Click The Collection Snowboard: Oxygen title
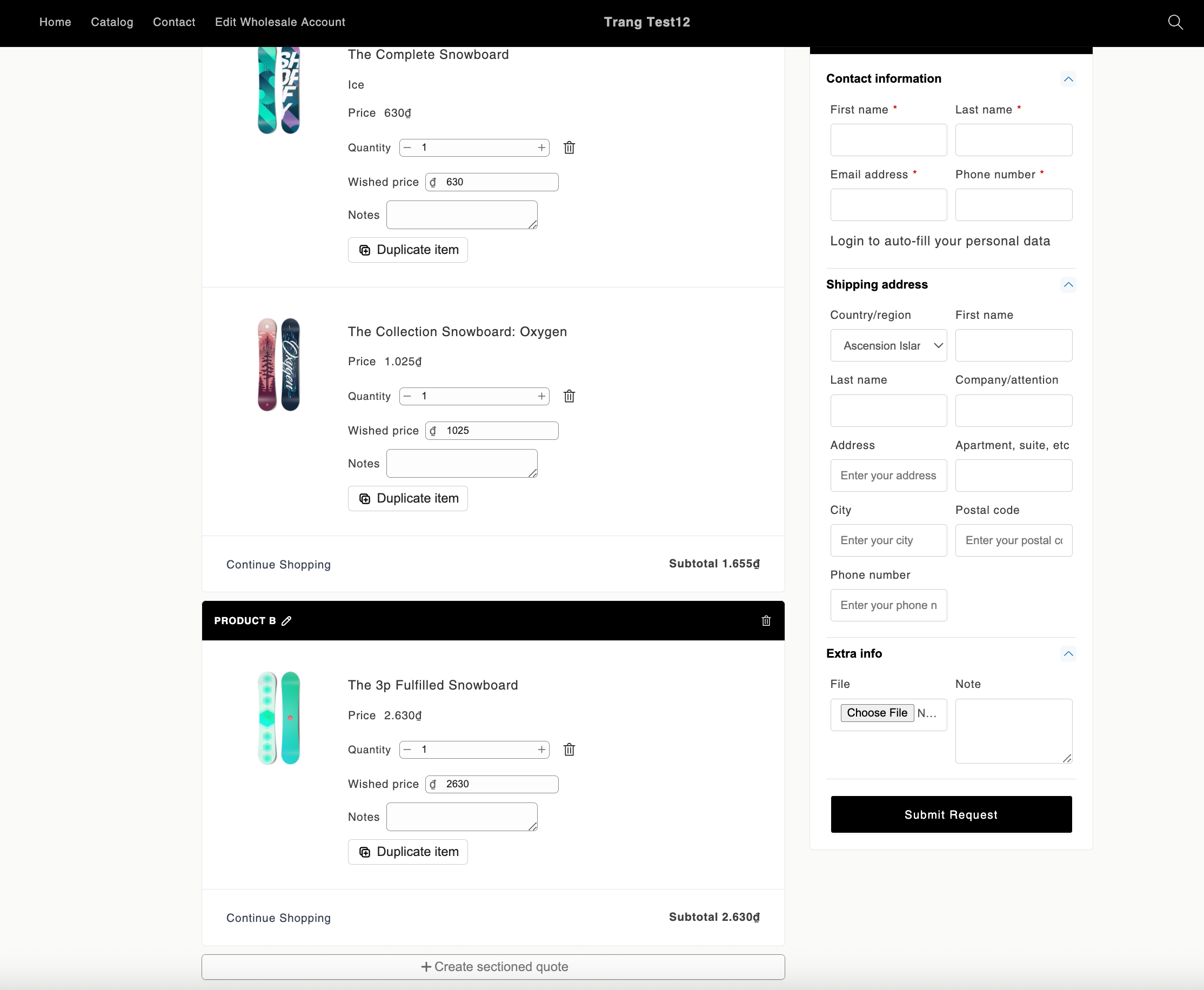Image resolution: width=1204 pixels, height=990 pixels. point(457,332)
